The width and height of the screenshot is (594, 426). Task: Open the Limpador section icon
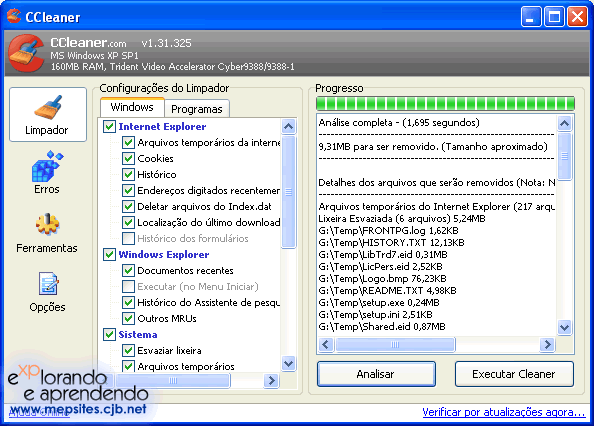[48, 114]
